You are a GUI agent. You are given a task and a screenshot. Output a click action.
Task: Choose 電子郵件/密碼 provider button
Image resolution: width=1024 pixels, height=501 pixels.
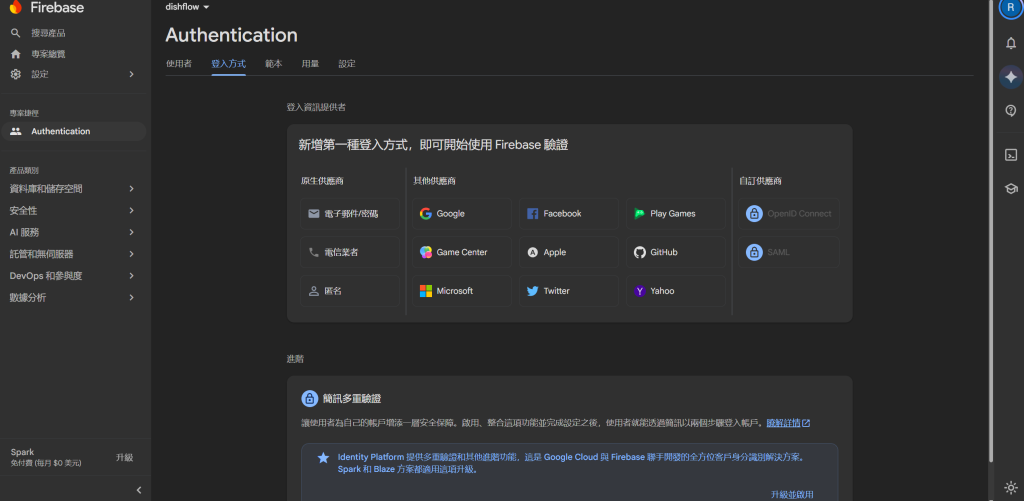click(x=350, y=214)
